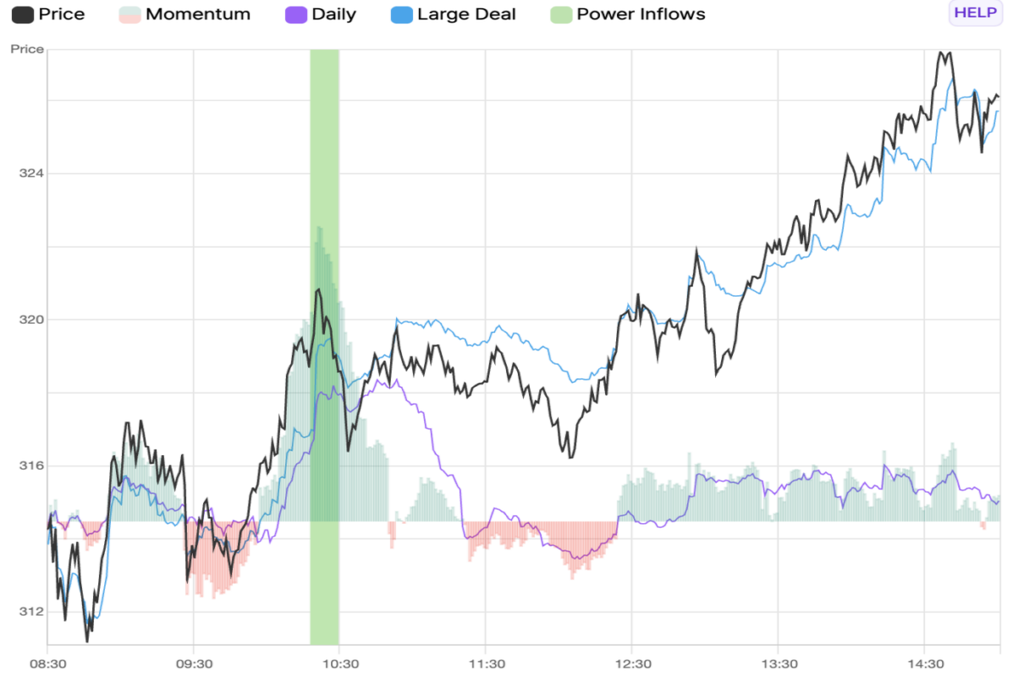Toggle the Daily series label
Viewport: 1024px width, 683px height.
click(334, 14)
